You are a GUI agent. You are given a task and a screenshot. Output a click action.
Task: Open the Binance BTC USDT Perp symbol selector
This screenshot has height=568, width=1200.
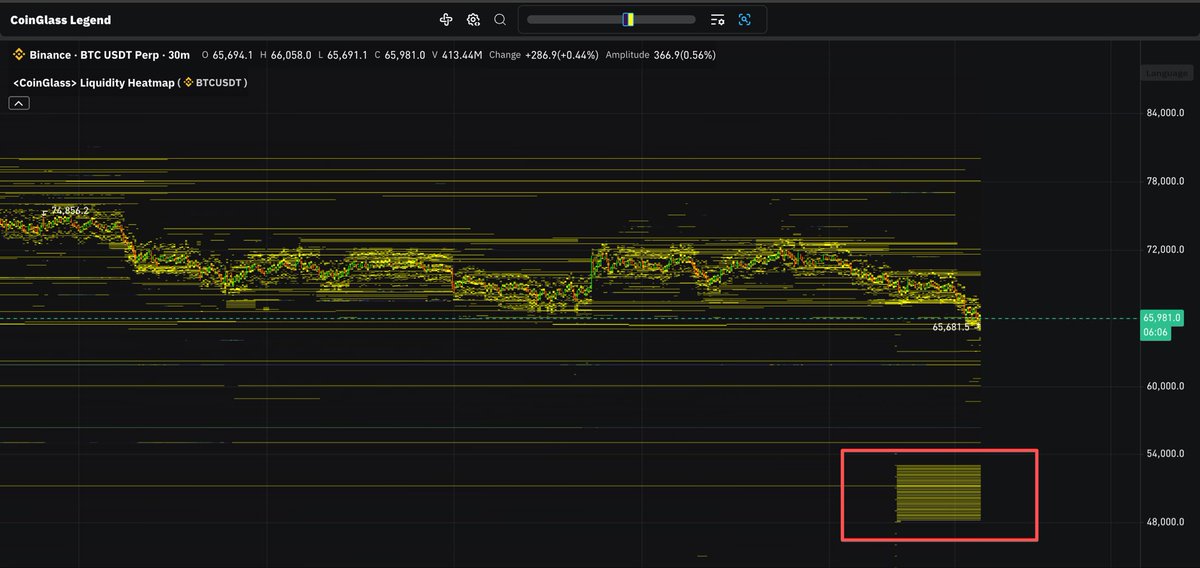click(x=109, y=55)
